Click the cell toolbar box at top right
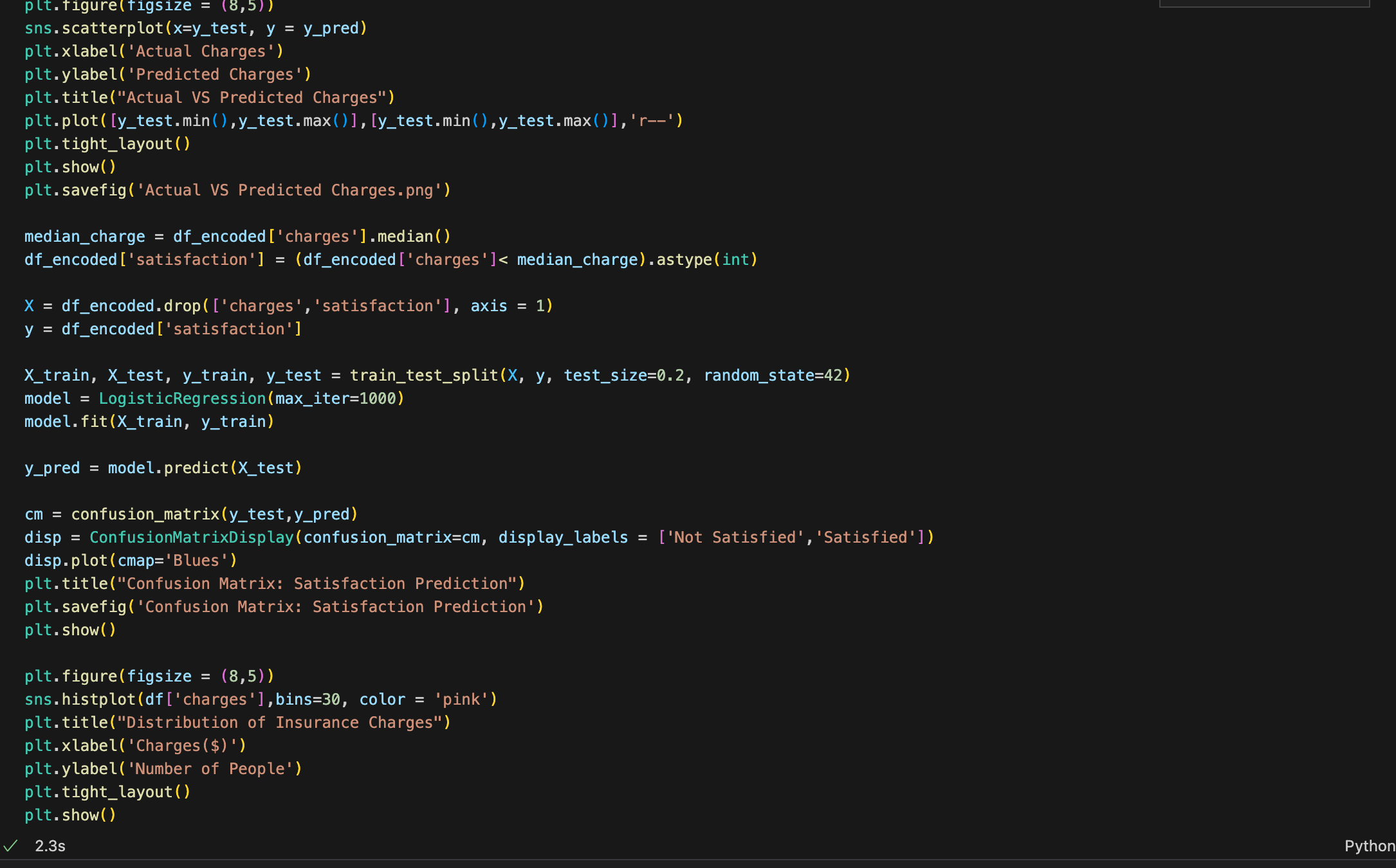The width and height of the screenshot is (1396, 868). [x=1263, y=3]
